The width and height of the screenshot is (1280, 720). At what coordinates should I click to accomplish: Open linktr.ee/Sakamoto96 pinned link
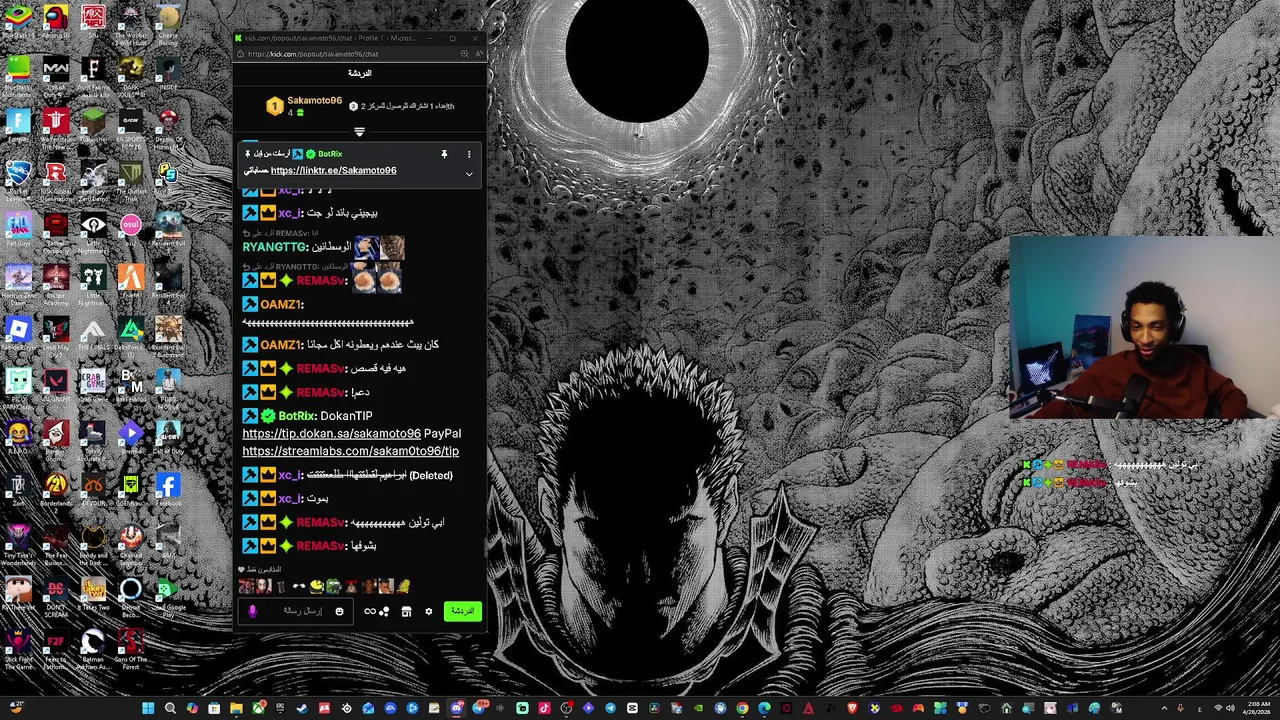click(333, 170)
